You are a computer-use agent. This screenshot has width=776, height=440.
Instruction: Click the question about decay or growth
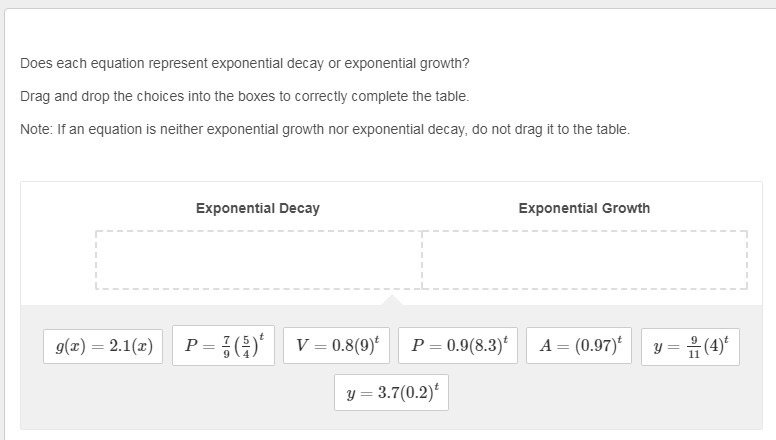click(x=244, y=63)
